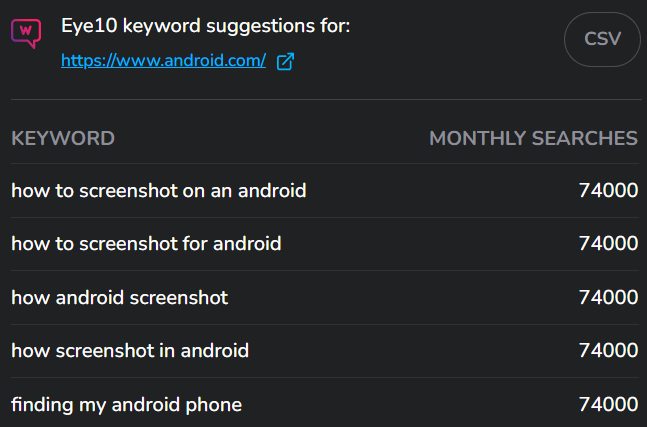Viewport: 647px width, 427px height.
Task: Select keyword 'how to screenshot for android'
Action: tap(146, 243)
